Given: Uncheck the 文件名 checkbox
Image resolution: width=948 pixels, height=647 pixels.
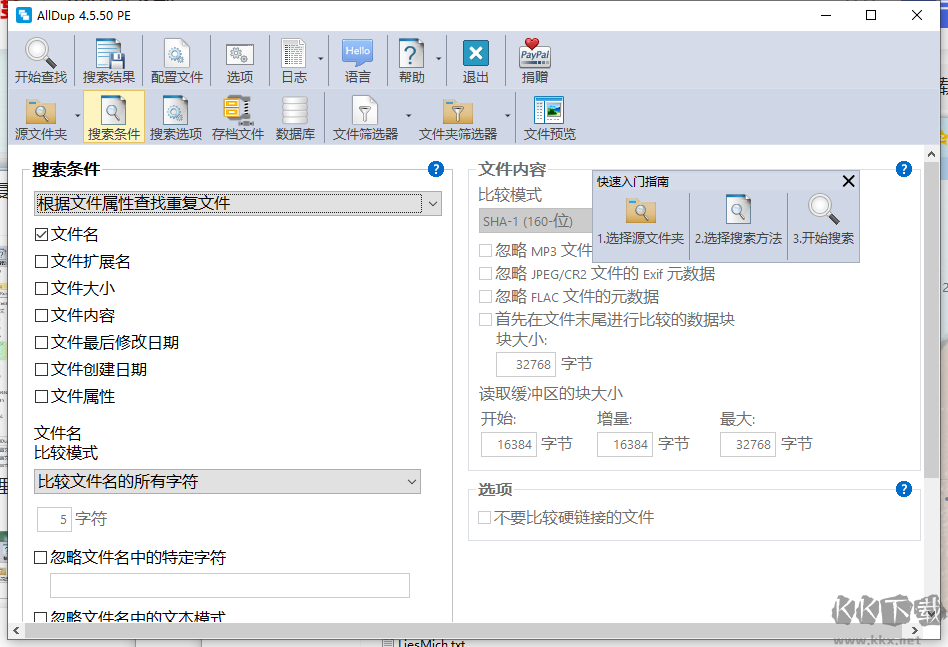Looking at the screenshot, I should (x=41, y=235).
